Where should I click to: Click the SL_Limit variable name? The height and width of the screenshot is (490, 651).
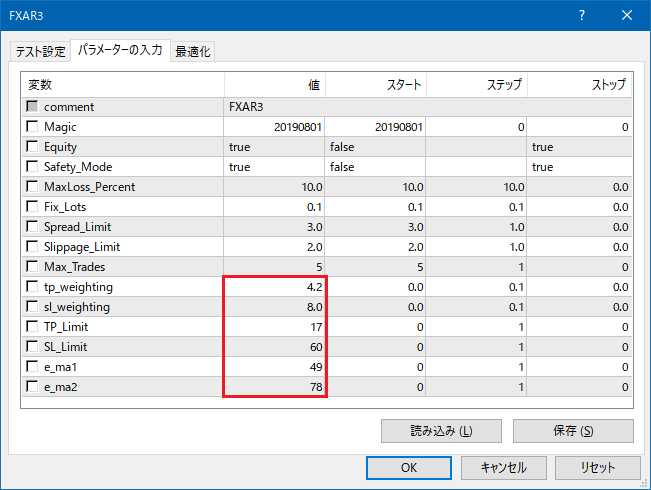pos(65,347)
